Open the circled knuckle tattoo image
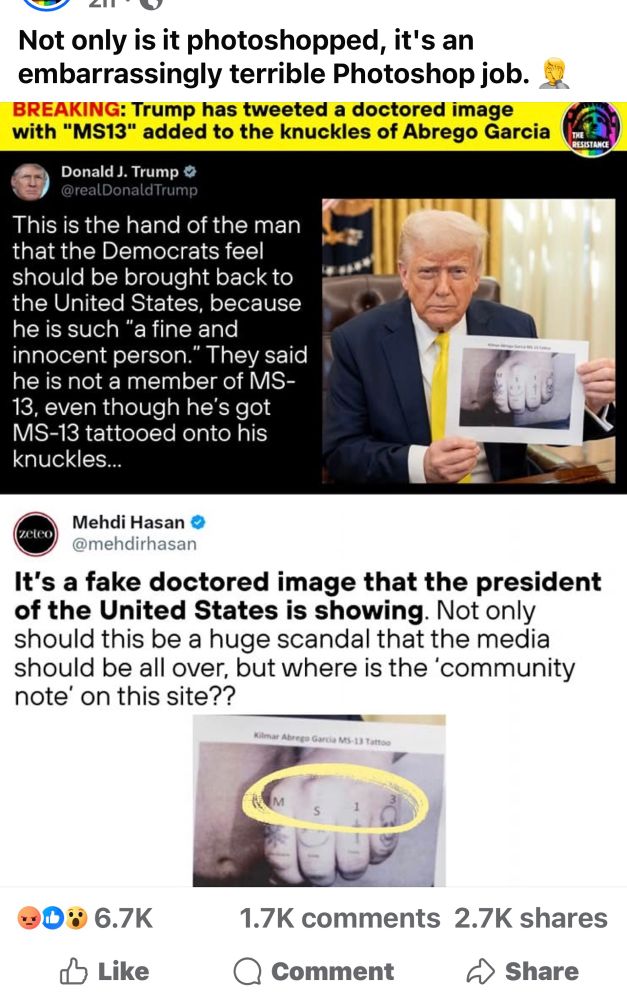Viewport: 627px width, 1000px height. pos(319,801)
